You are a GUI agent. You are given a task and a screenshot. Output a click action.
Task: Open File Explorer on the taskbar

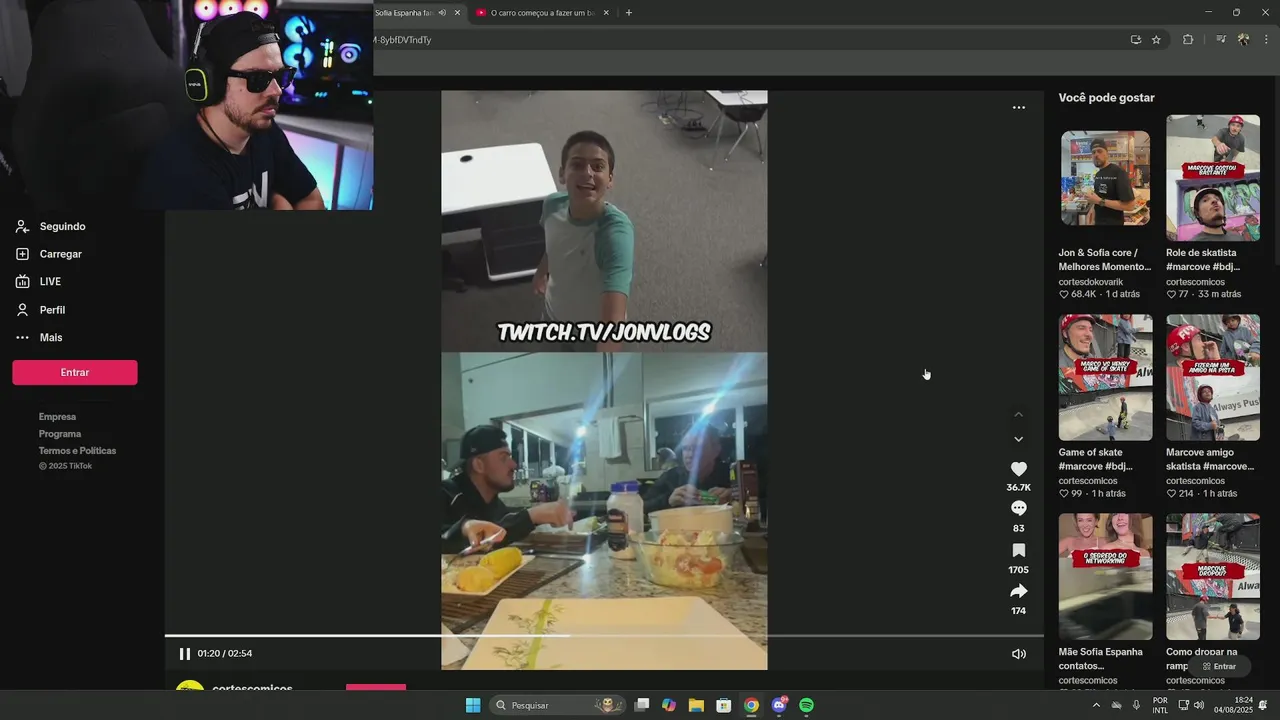pyautogui.click(x=696, y=705)
